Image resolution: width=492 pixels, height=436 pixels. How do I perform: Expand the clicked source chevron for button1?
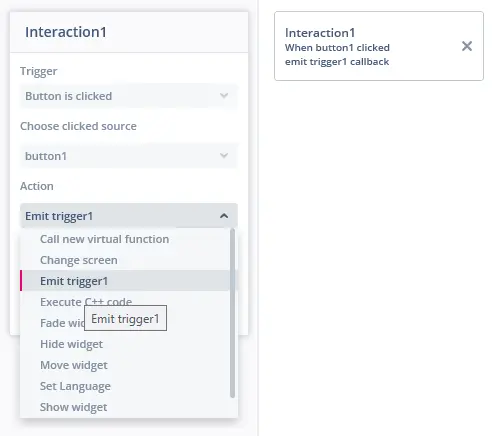pos(224,156)
